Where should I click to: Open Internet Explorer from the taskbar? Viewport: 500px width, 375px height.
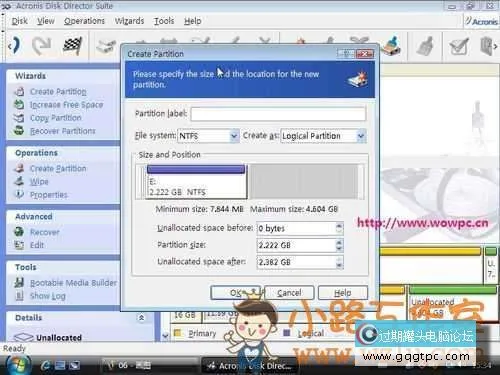click(x=46, y=365)
